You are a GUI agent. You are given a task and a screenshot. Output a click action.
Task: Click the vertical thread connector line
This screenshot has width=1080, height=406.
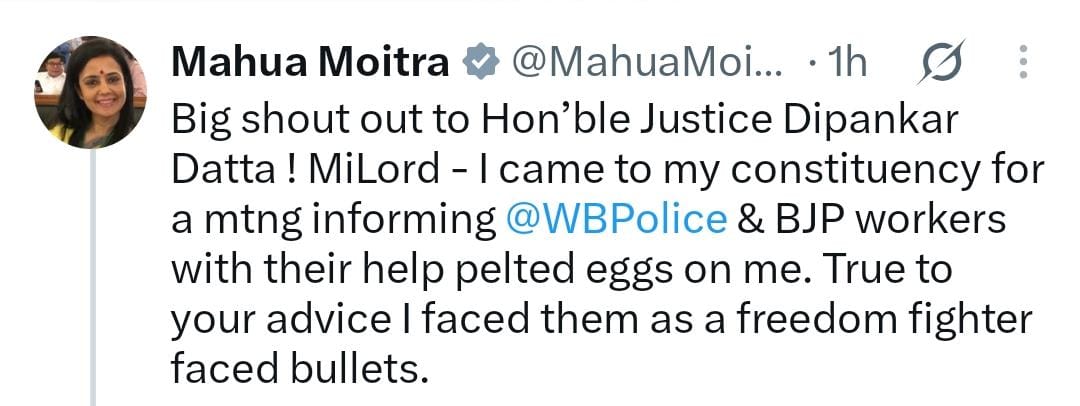coord(92,277)
